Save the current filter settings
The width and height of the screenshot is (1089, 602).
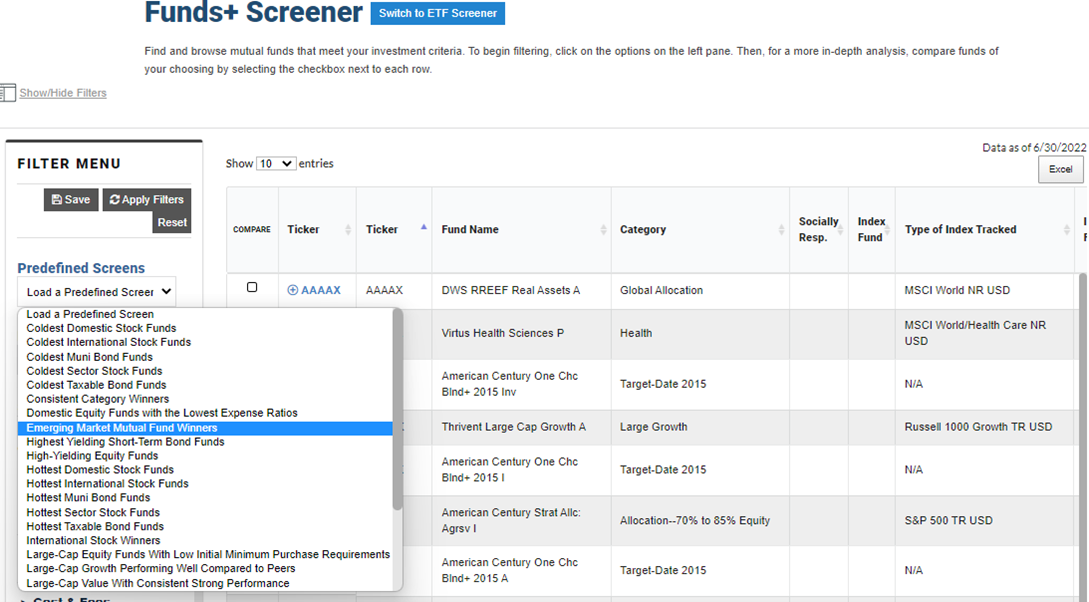click(x=70, y=200)
